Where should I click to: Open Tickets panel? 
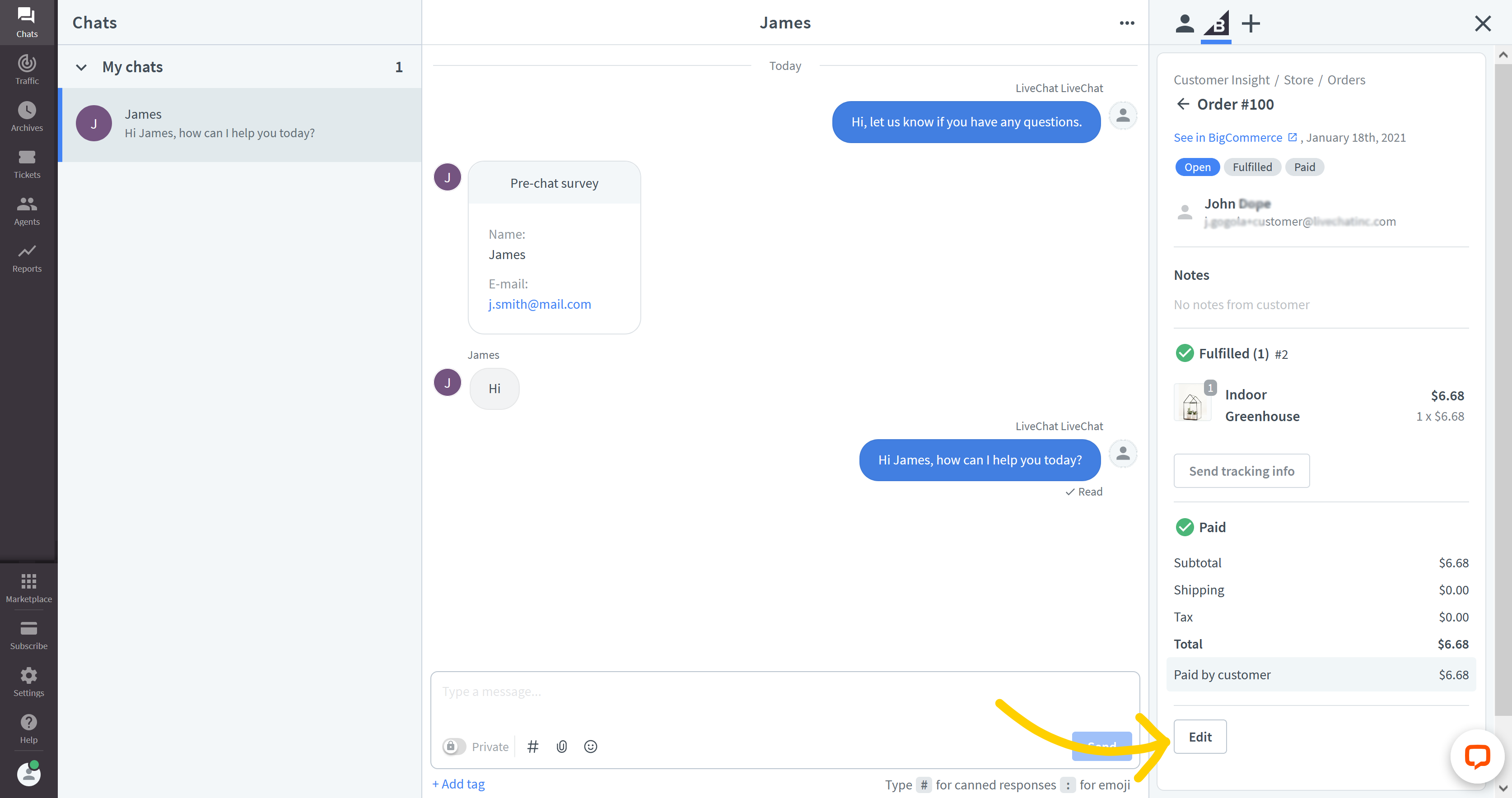click(x=27, y=163)
